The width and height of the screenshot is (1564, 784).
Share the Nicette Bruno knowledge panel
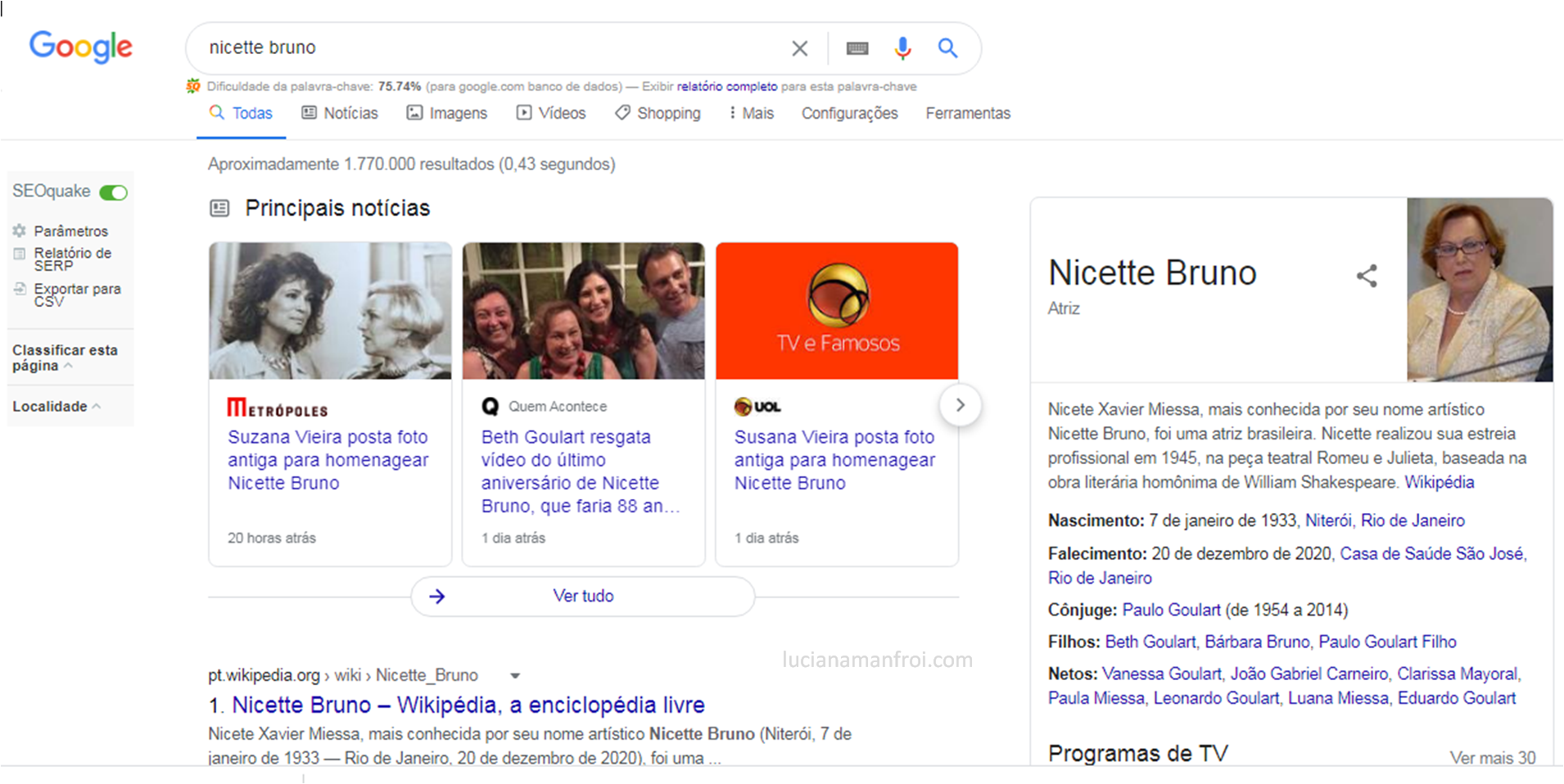1367,276
